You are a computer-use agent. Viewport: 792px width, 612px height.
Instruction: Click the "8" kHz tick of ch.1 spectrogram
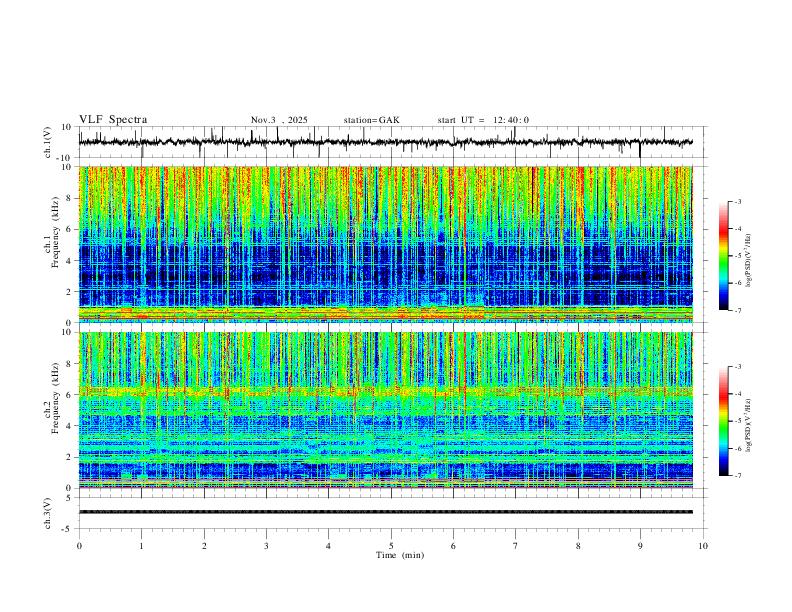[x=70, y=198]
